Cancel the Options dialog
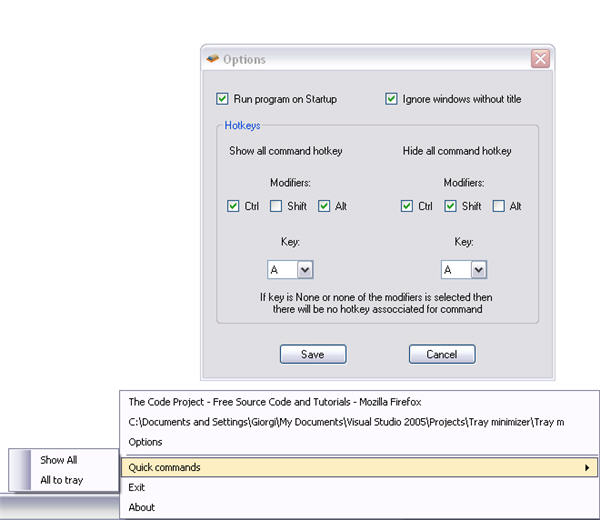The image size is (600, 520). (442, 354)
